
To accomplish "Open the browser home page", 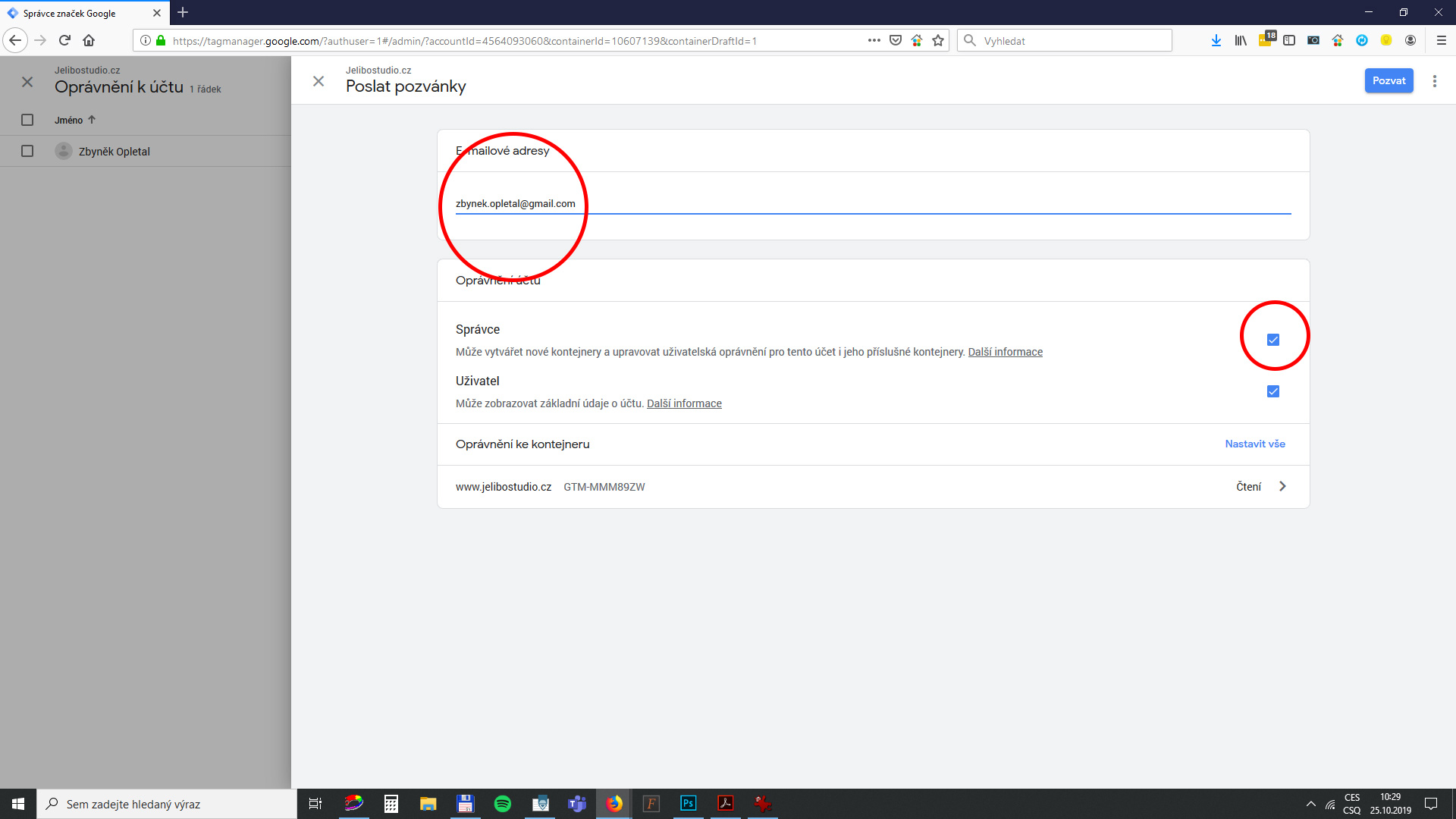I will pos(89,40).
